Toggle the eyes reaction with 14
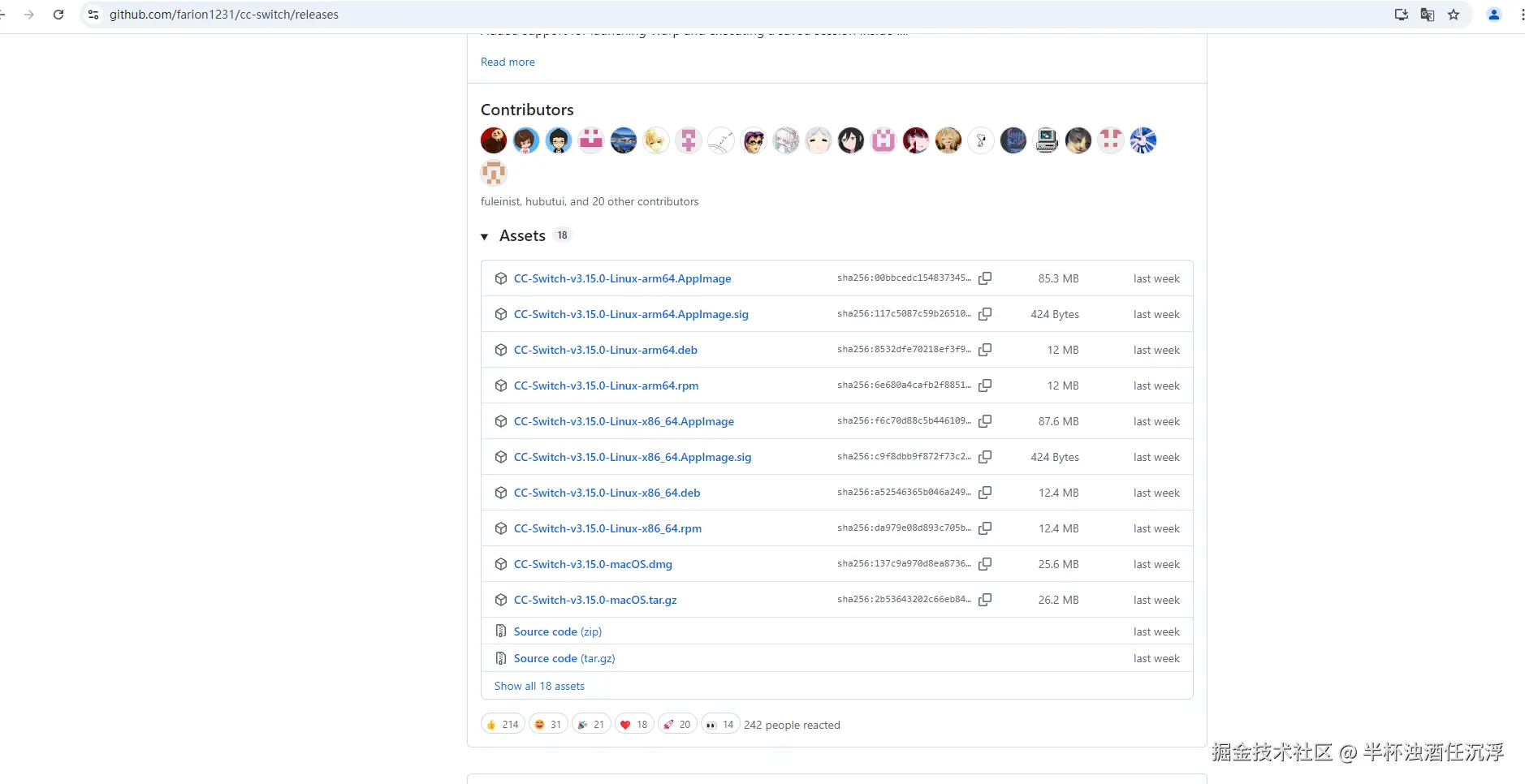1525x784 pixels. point(720,725)
